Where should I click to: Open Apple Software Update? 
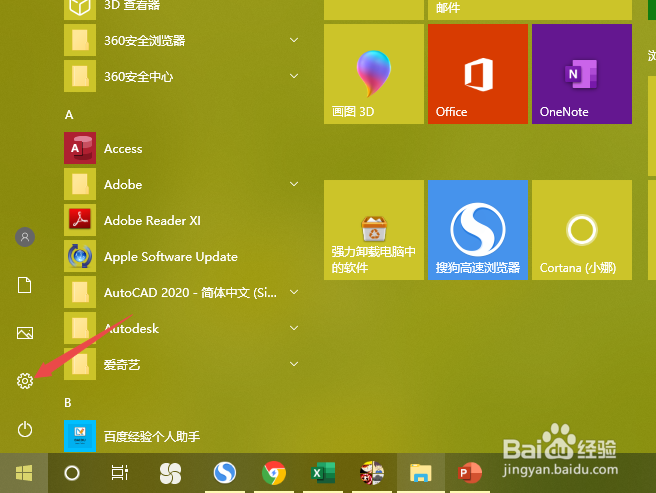pos(182,256)
